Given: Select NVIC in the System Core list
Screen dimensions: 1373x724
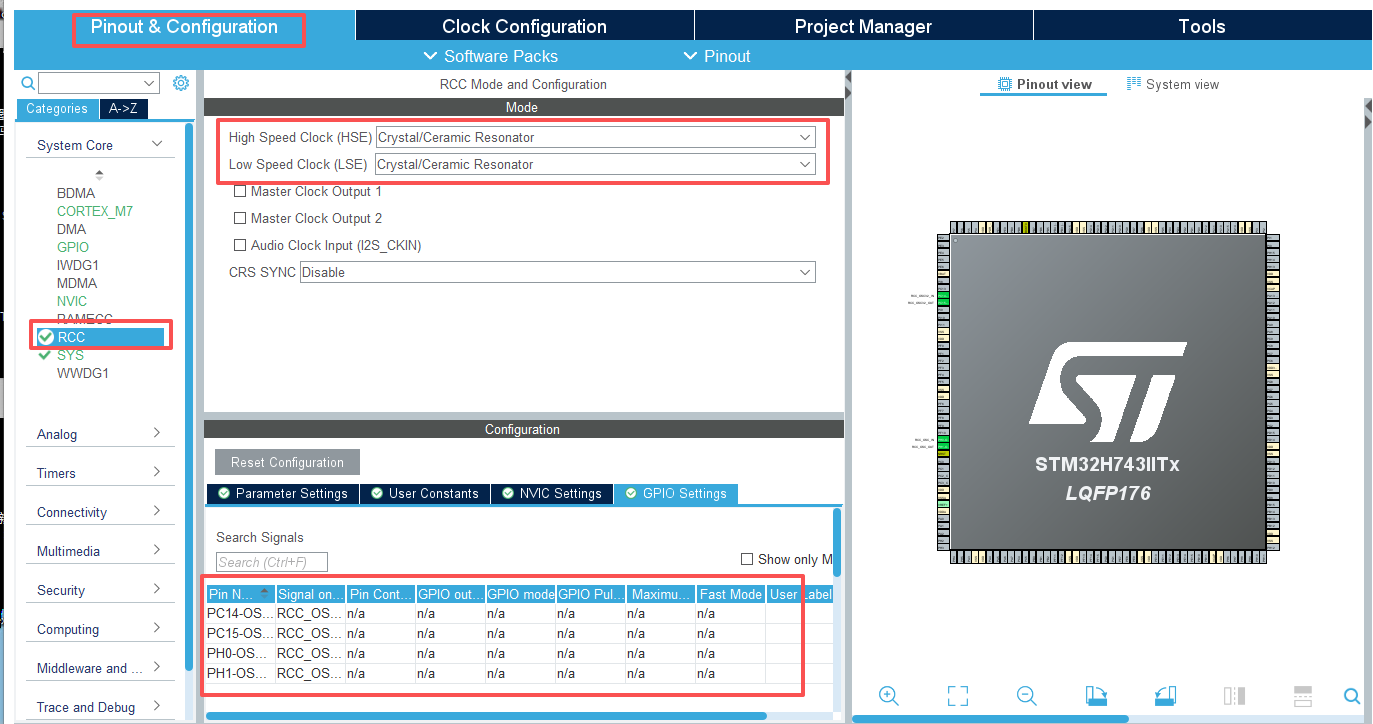Looking at the screenshot, I should (72, 301).
